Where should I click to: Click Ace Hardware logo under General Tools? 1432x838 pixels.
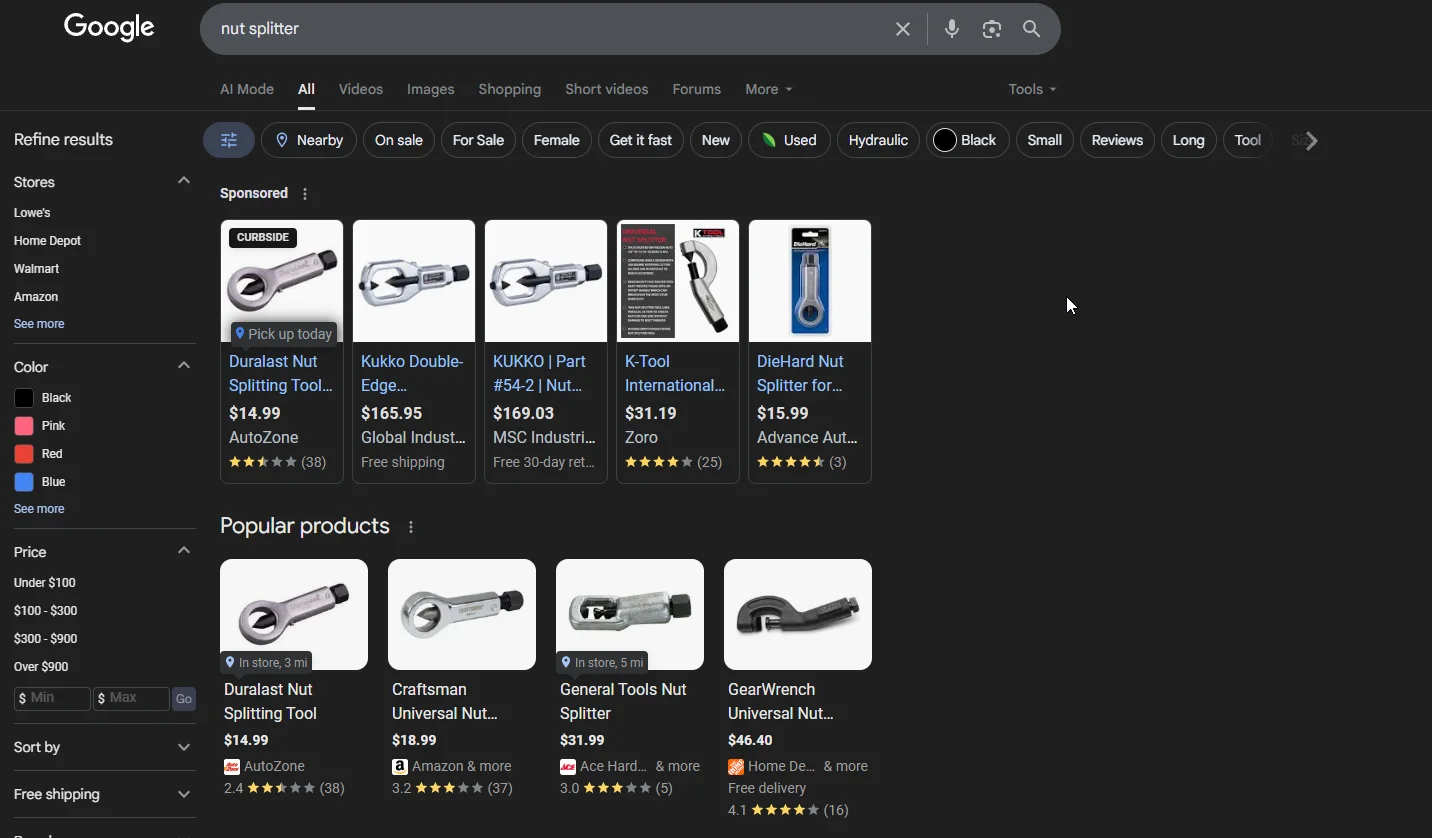click(x=568, y=766)
